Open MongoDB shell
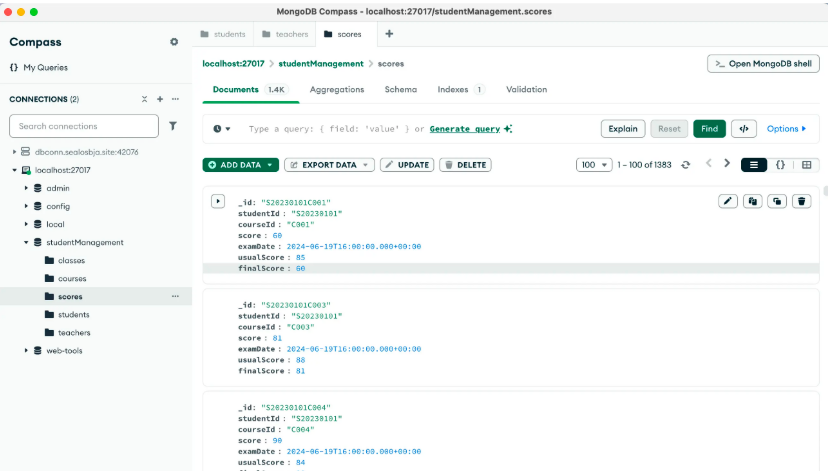The image size is (828, 471). point(763,64)
